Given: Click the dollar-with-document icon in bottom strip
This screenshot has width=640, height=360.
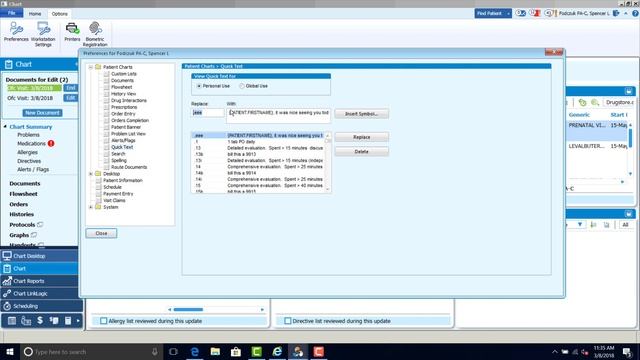Looking at the screenshot, I should 54,321.
